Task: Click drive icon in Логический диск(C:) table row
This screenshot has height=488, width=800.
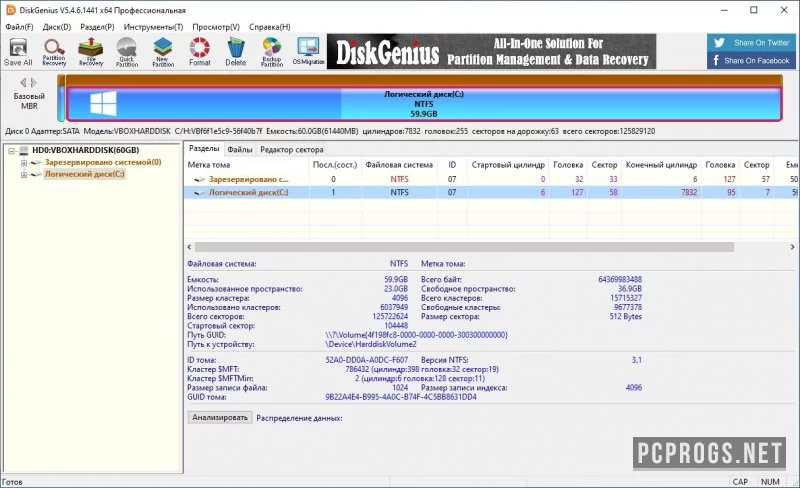Action: (x=199, y=192)
